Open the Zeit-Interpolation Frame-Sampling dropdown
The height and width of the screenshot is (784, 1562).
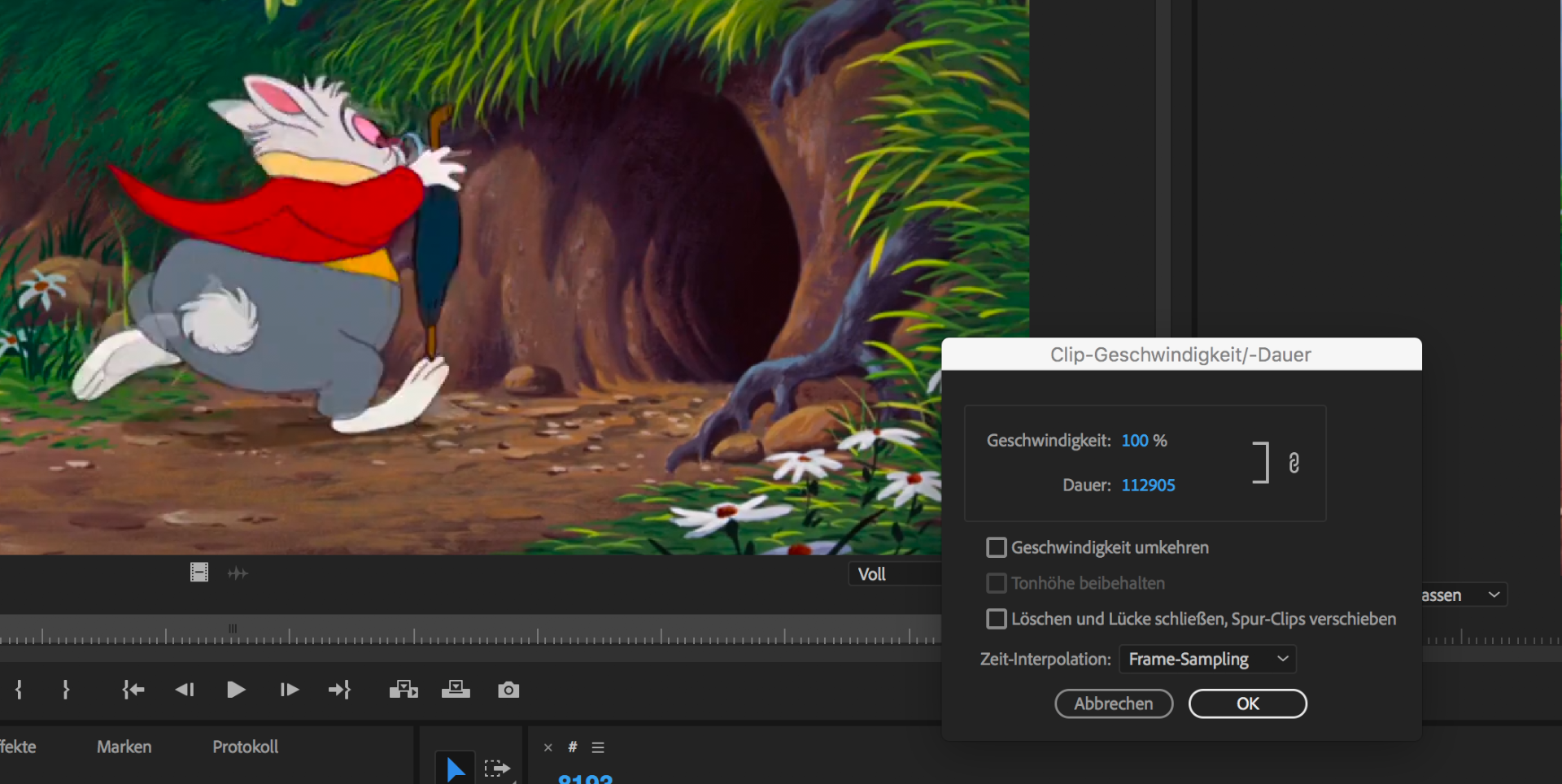pos(1207,659)
